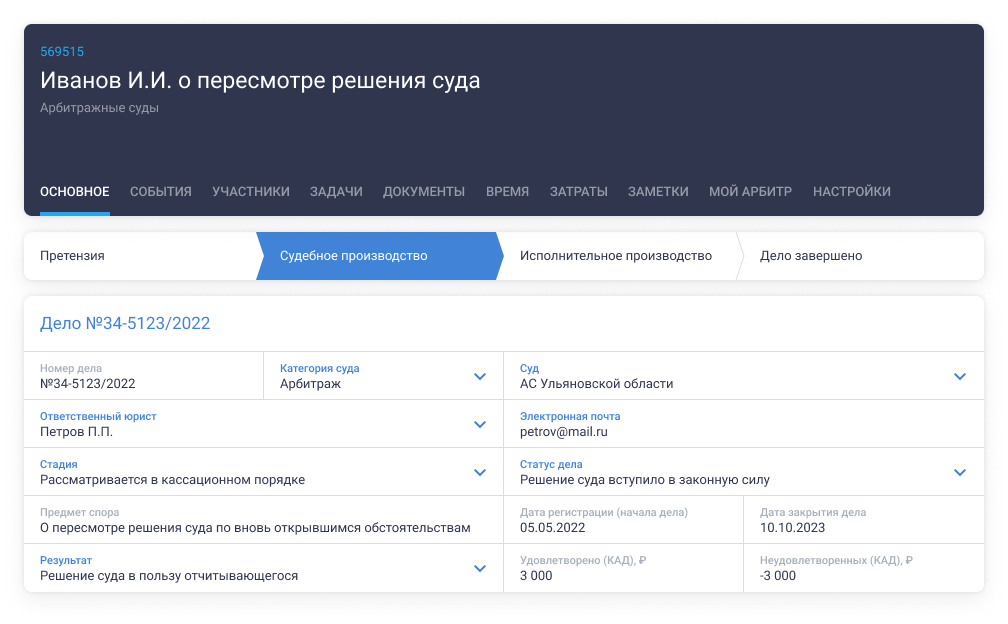Switch to the ОСНОВНОЕ tab
Image resolution: width=1008 pixels, height=624 pixels.
click(75, 192)
